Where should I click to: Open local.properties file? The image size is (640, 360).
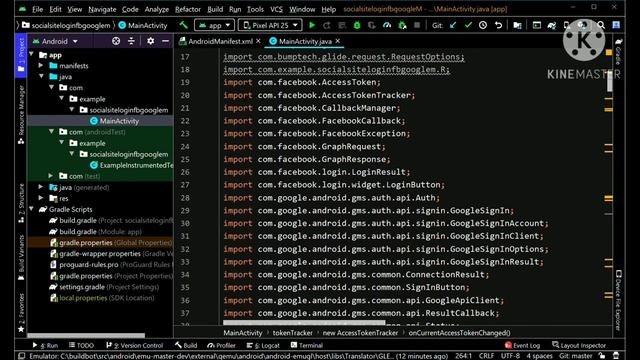(102, 298)
